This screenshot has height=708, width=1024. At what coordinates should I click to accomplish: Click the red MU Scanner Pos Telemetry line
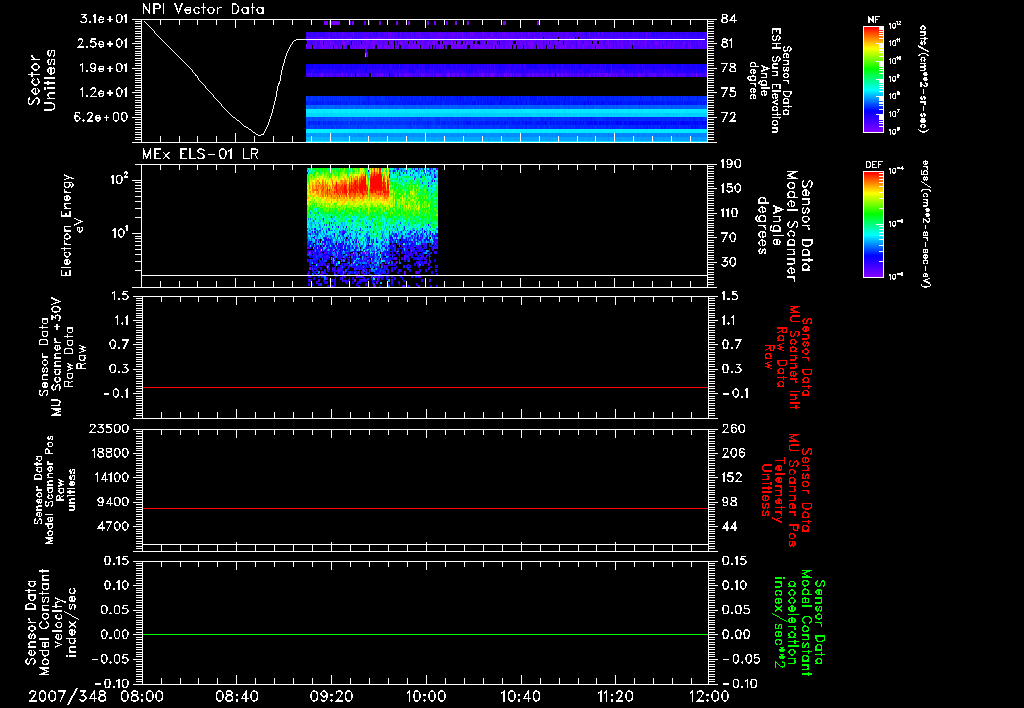[425, 508]
